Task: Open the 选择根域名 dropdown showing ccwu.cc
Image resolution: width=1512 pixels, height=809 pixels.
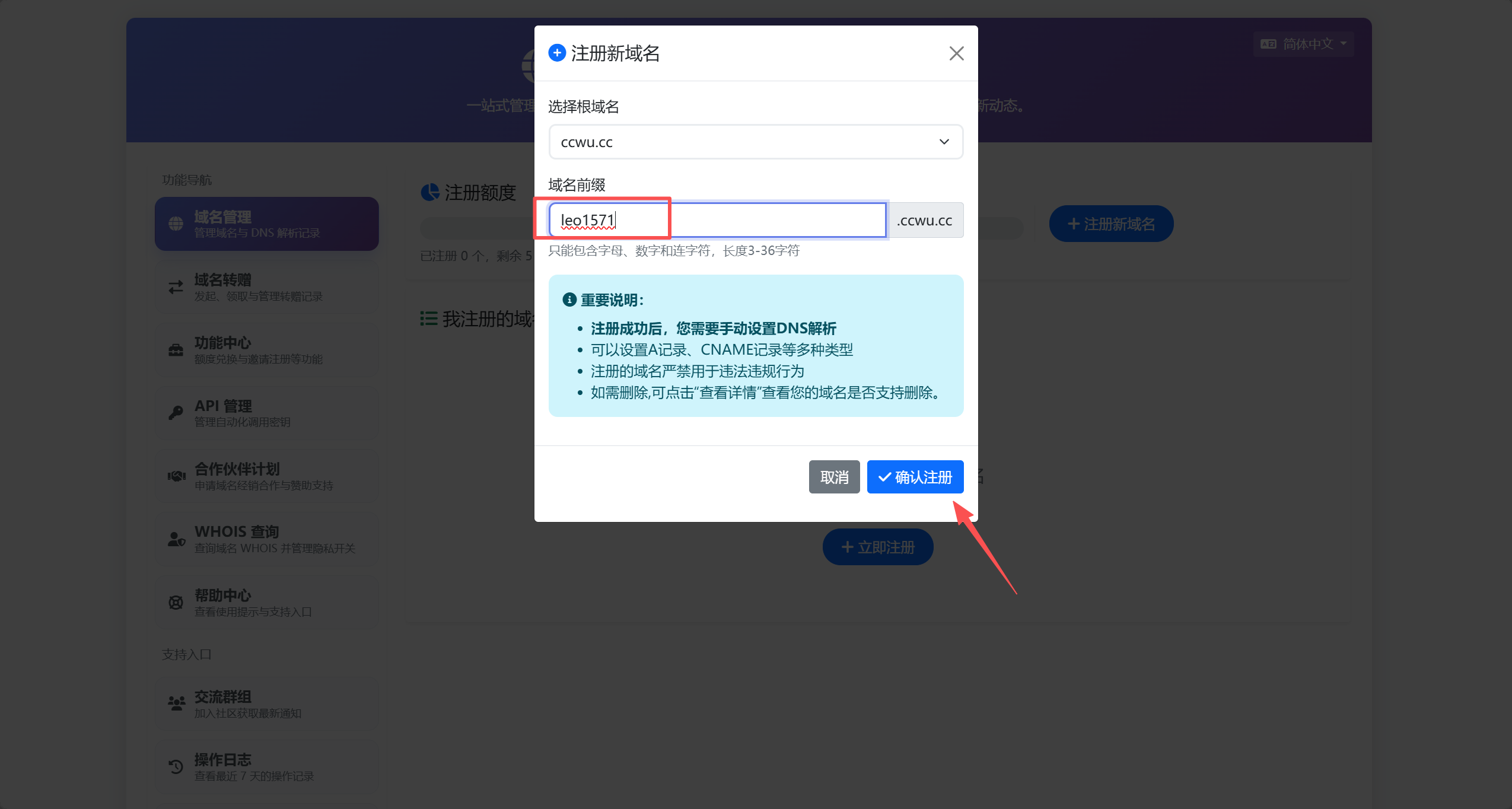Action: 756,142
